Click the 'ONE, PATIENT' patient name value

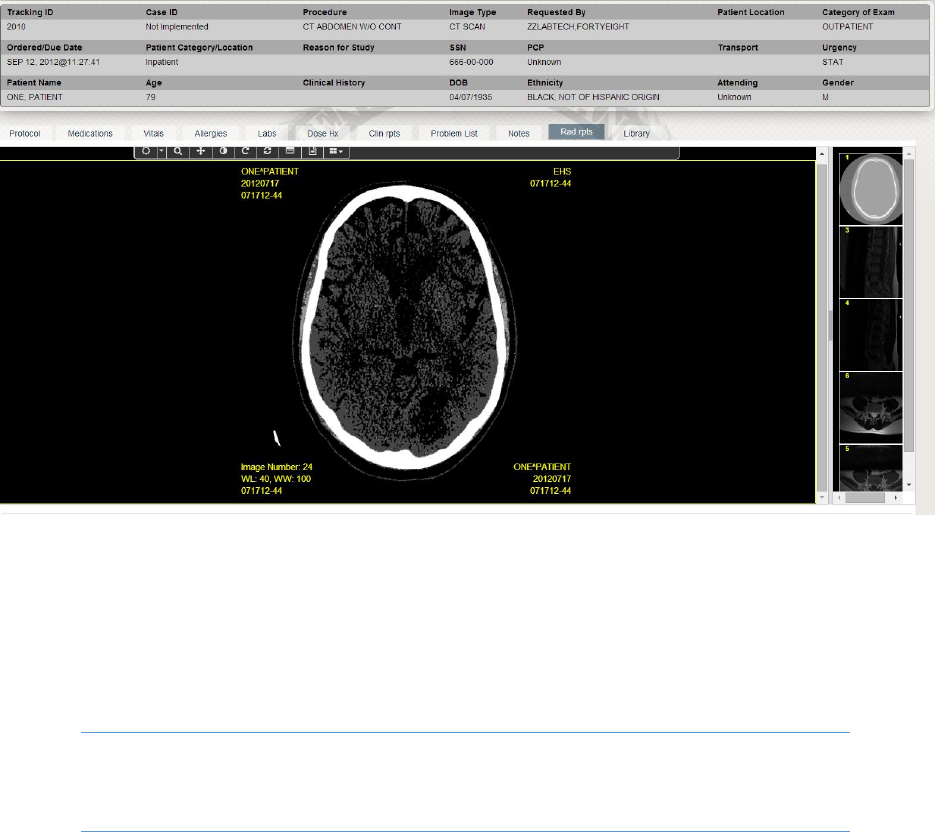[x=35, y=97]
